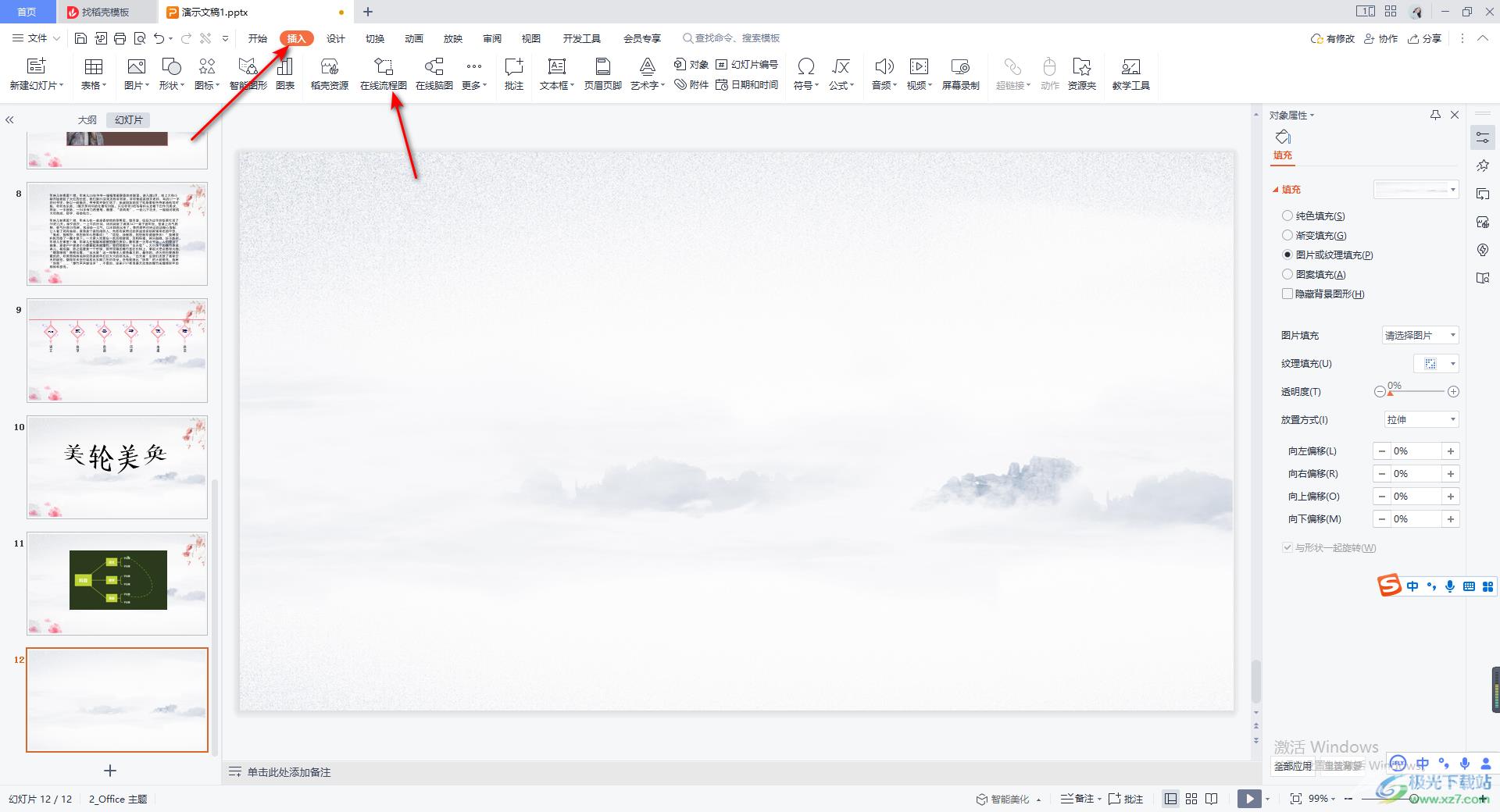Insert a text box (文本框)

(x=557, y=74)
